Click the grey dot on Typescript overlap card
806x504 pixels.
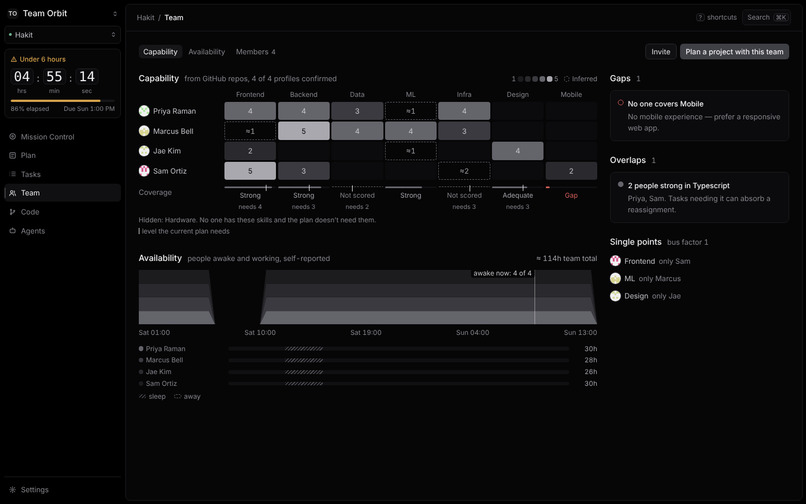(x=620, y=185)
